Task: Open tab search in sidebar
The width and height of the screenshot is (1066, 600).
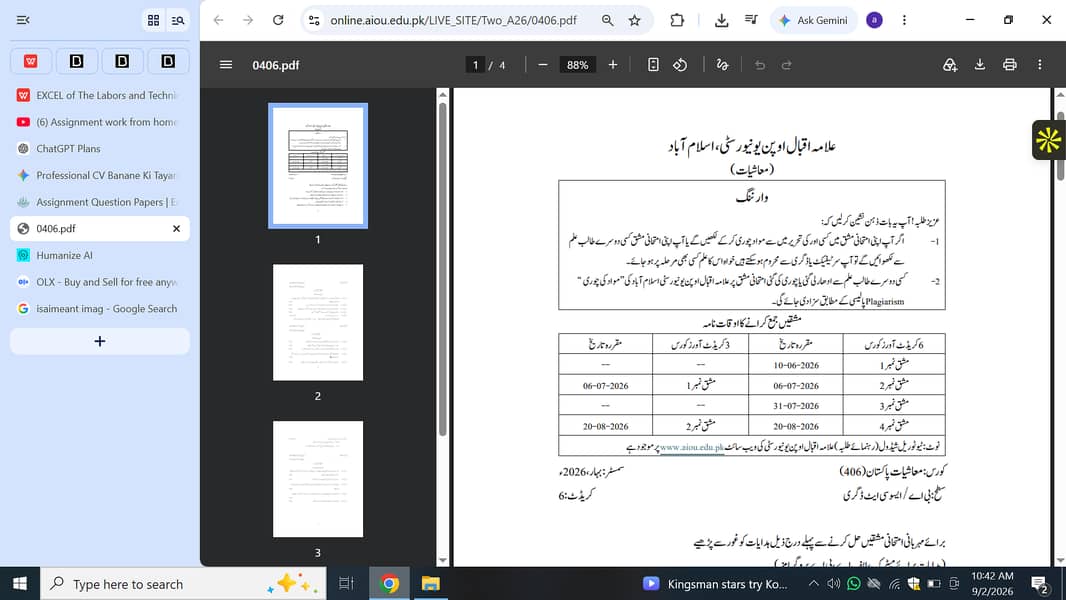Action: (178, 20)
